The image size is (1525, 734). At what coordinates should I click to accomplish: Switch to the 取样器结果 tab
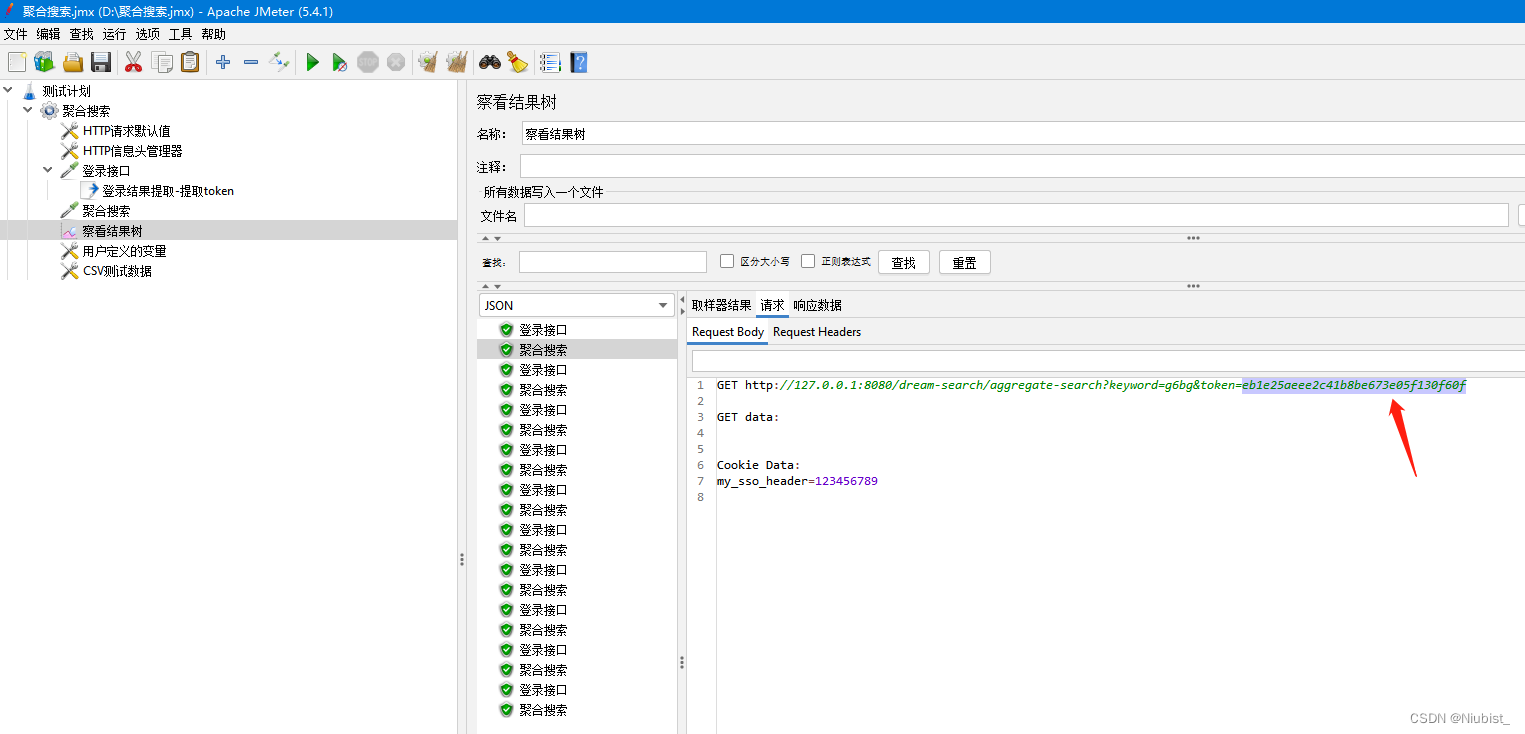pyautogui.click(x=721, y=305)
